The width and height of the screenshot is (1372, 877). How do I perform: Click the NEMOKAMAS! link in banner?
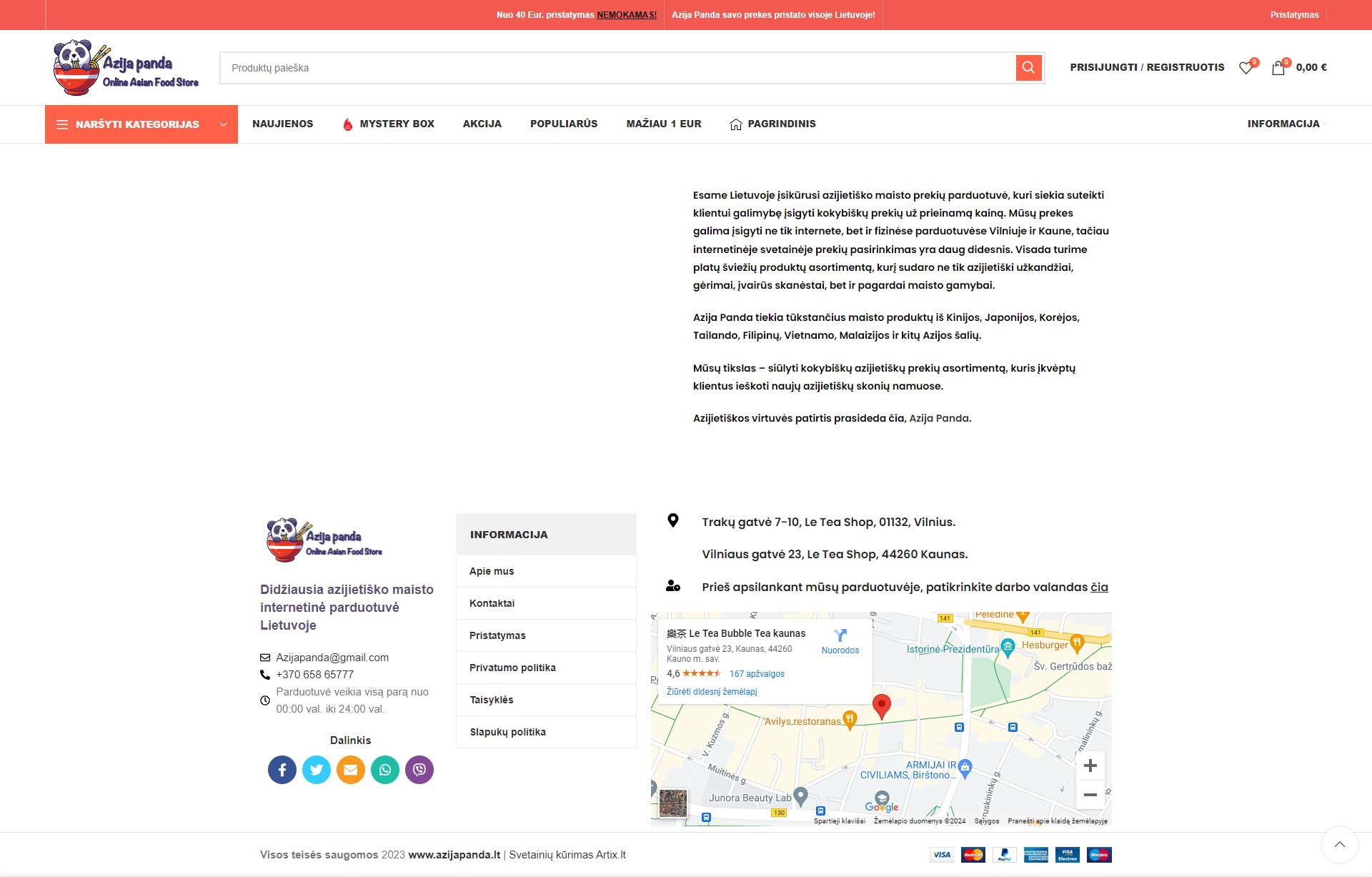[x=627, y=15]
